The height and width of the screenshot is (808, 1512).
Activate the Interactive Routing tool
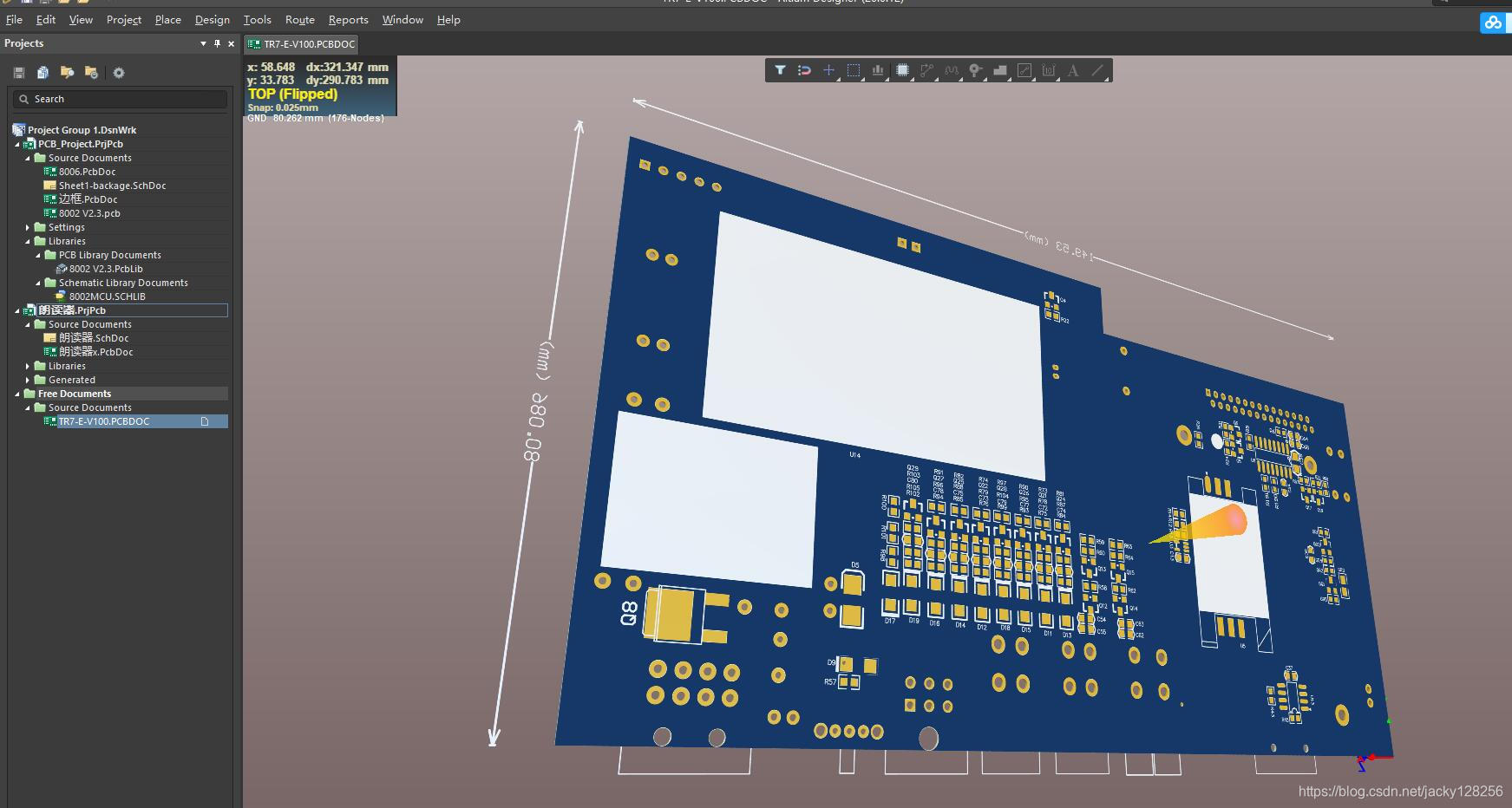point(926,70)
